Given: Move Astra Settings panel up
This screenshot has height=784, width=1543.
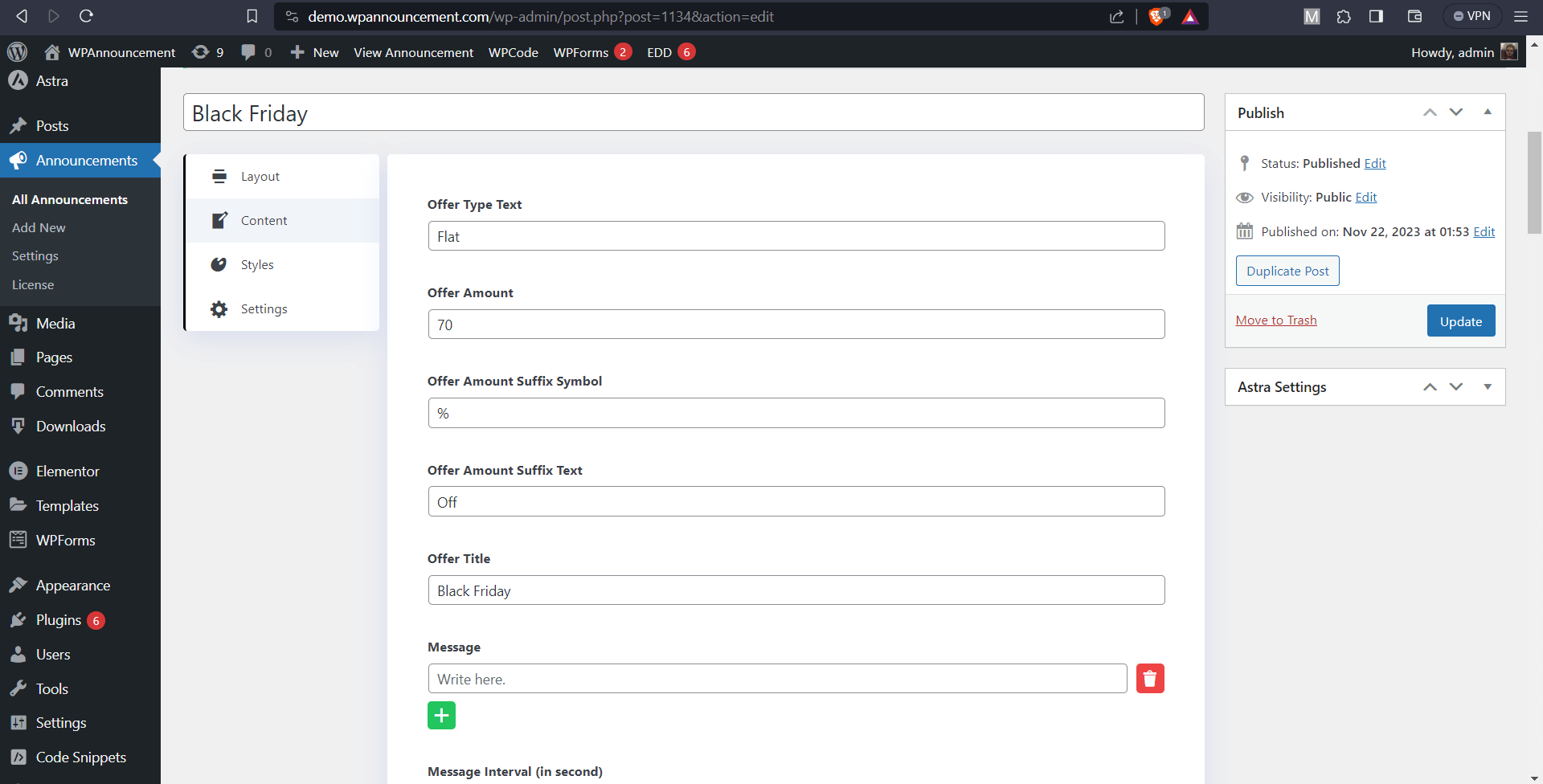Looking at the screenshot, I should [x=1430, y=387].
